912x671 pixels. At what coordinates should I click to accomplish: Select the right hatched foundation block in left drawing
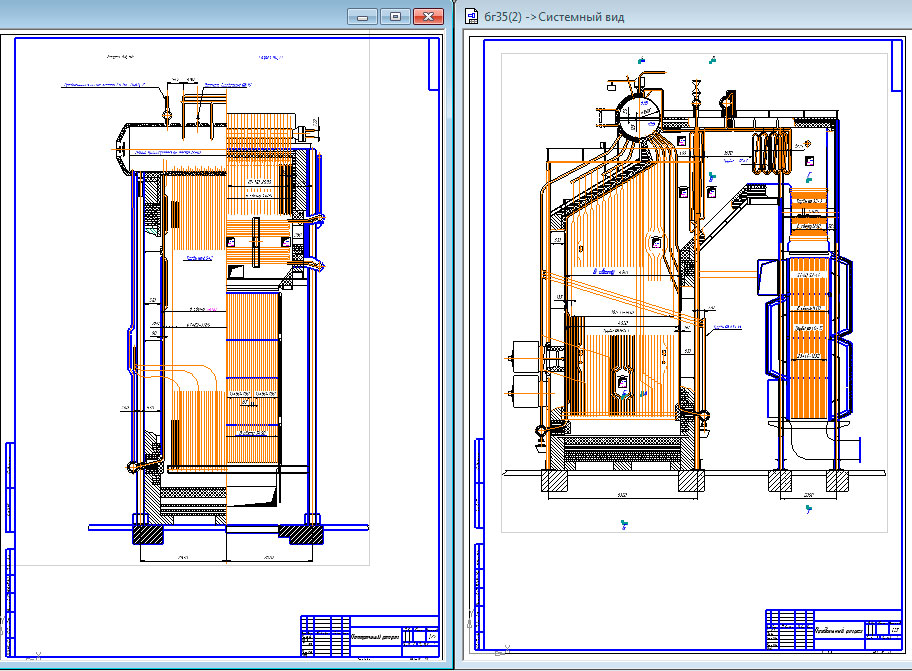pos(300,534)
